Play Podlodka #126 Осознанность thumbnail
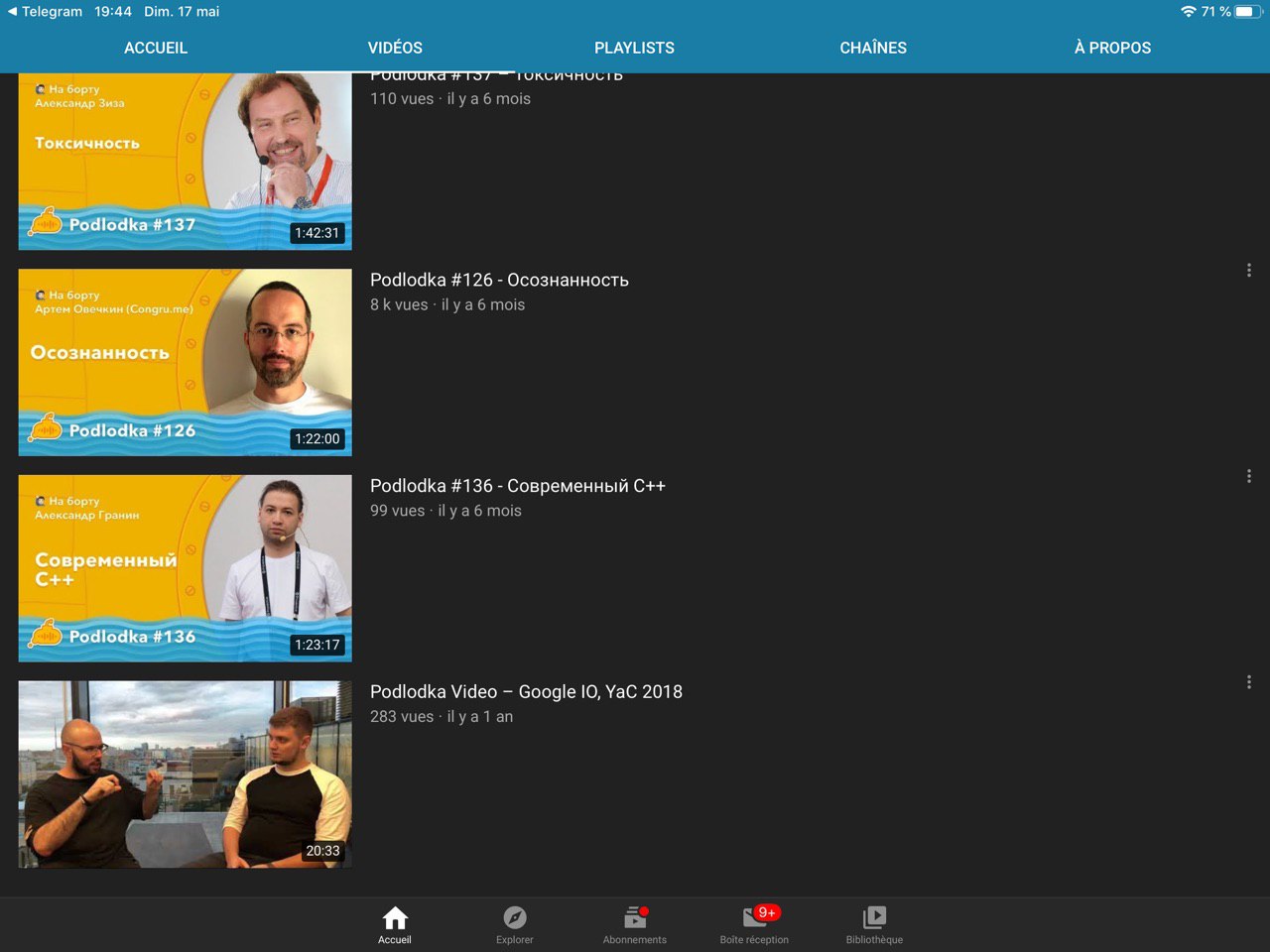 [x=186, y=362]
